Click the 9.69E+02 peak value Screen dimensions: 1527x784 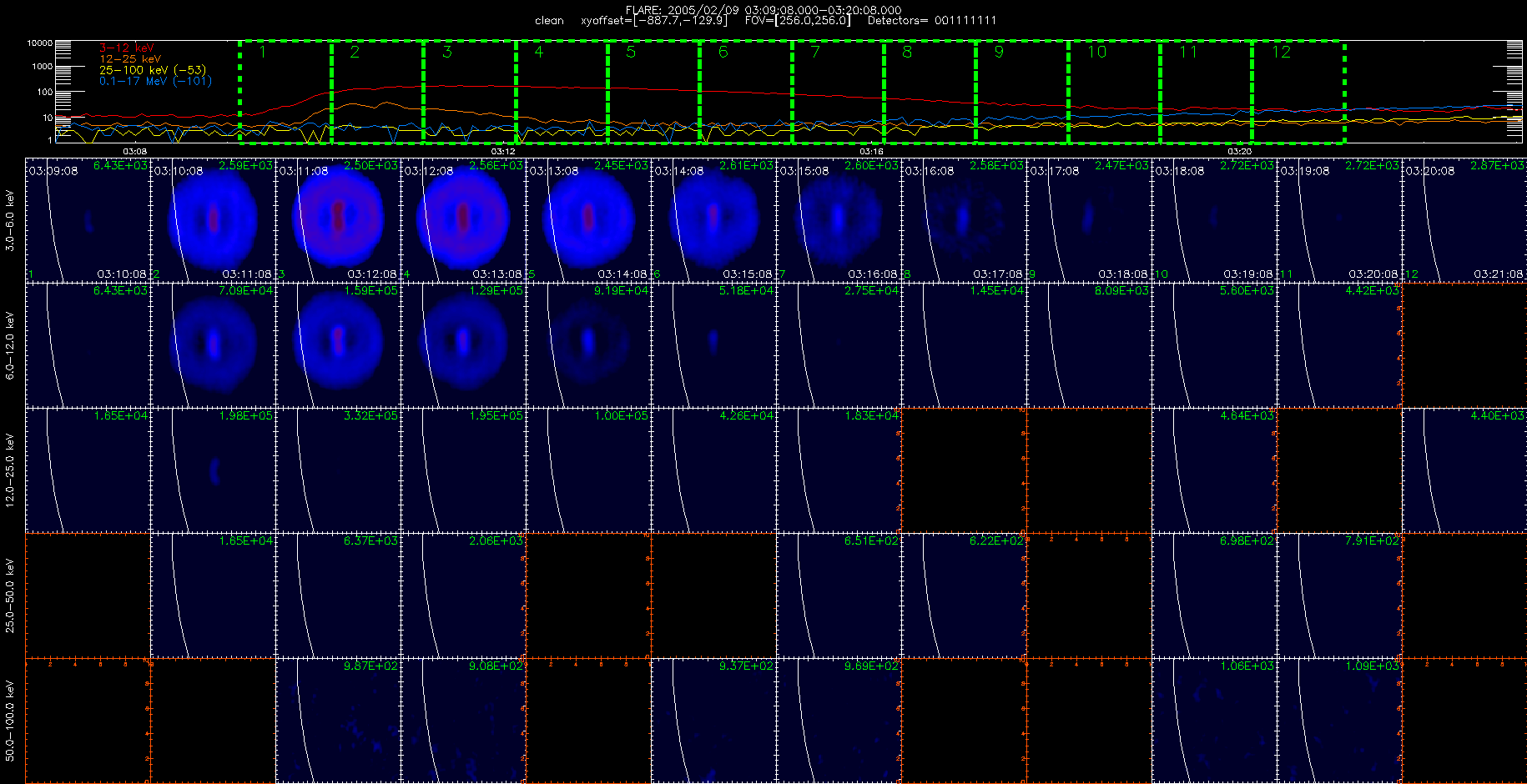(871, 666)
